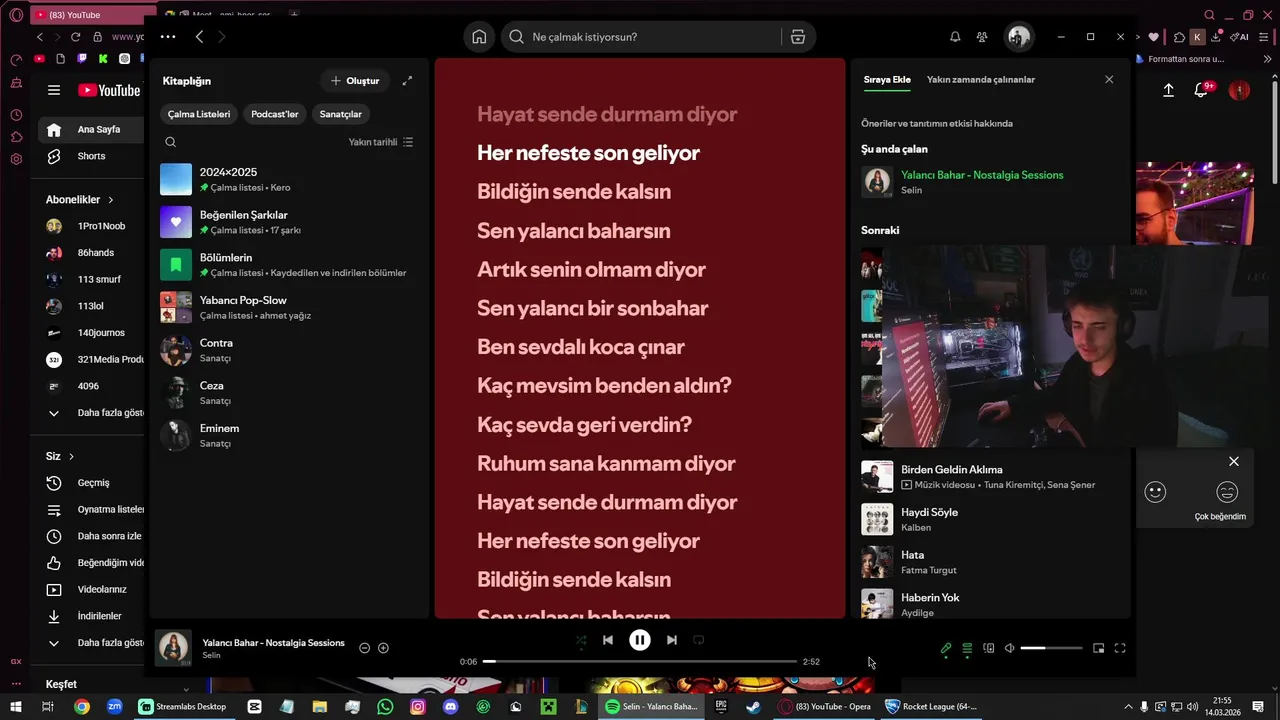Open now playing Yalancı Bahar in queue

(x=990, y=182)
